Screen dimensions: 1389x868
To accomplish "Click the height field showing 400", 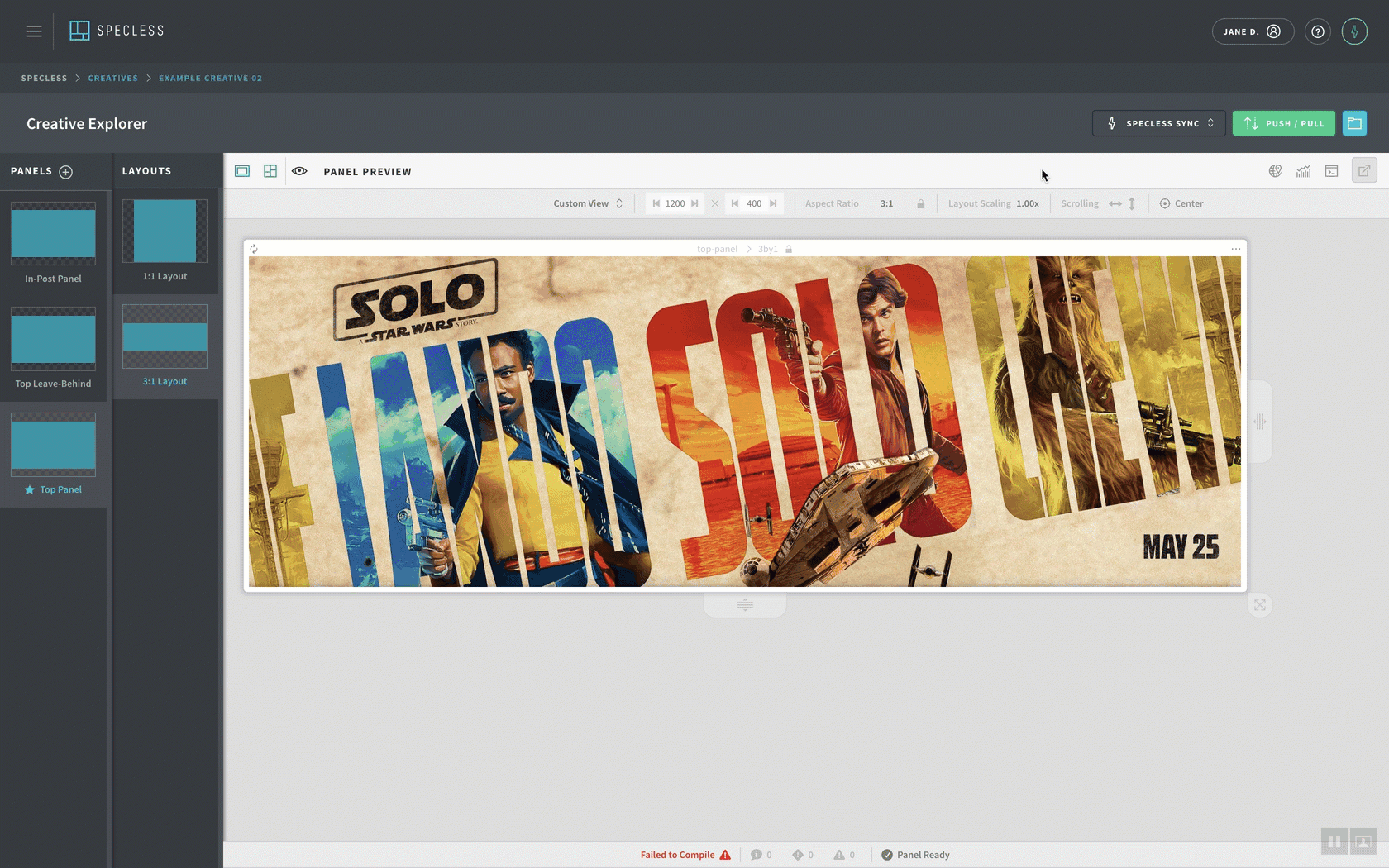I will (754, 203).
